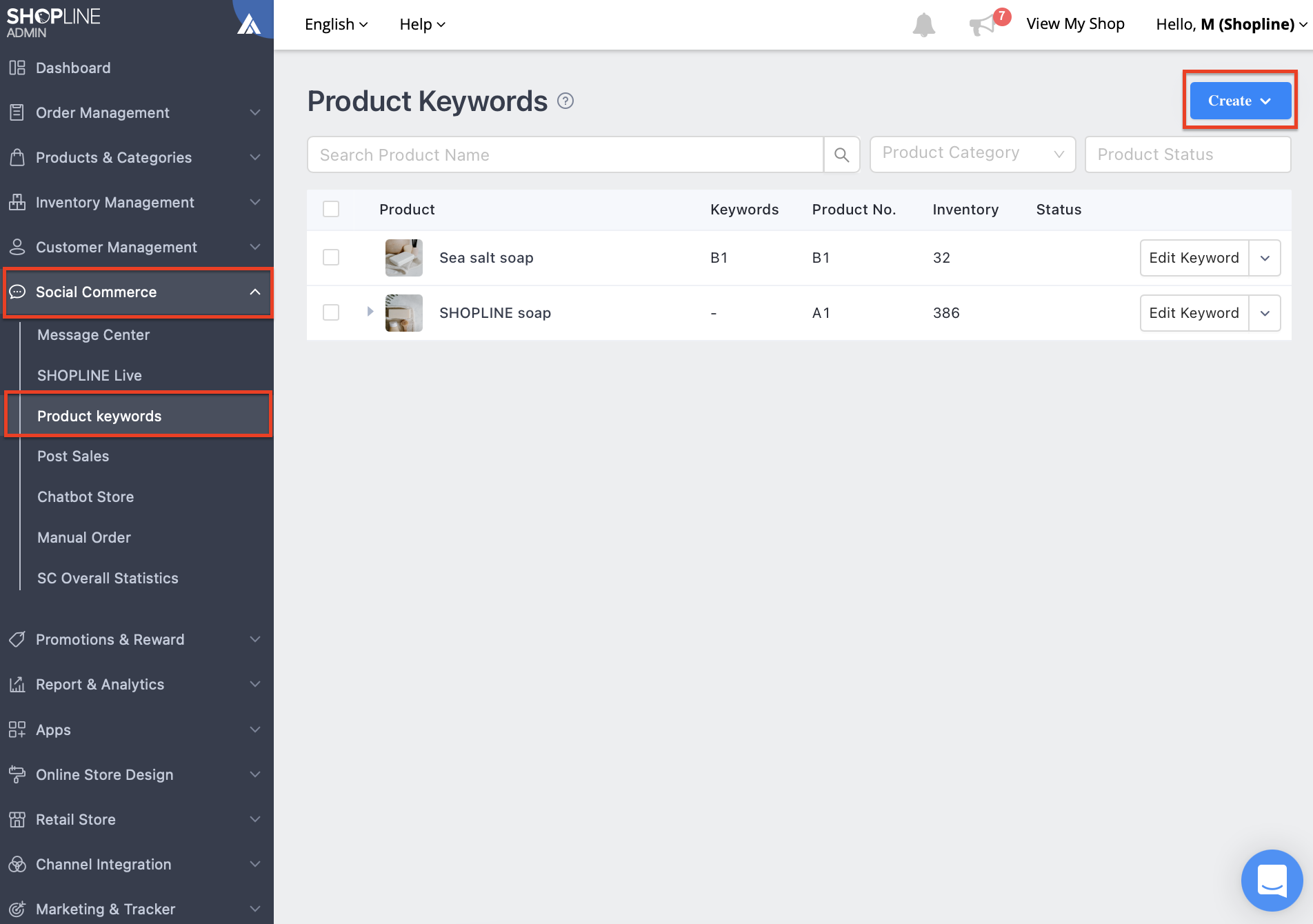Open SC Overall Statistics in the sidebar
The height and width of the screenshot is (924, 1313).
[108, 578]
